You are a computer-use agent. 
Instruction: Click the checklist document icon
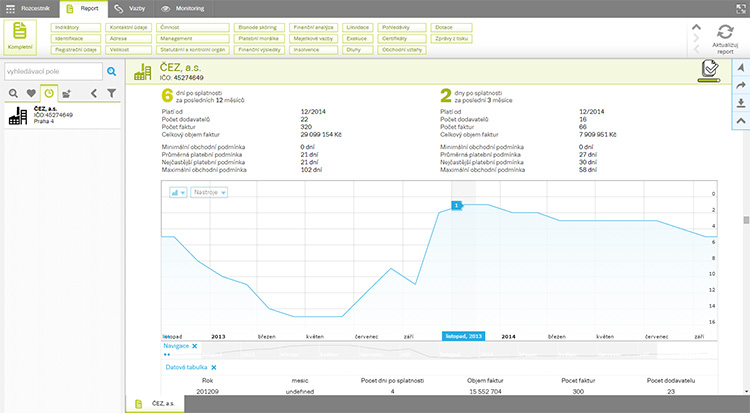[710, 70]
